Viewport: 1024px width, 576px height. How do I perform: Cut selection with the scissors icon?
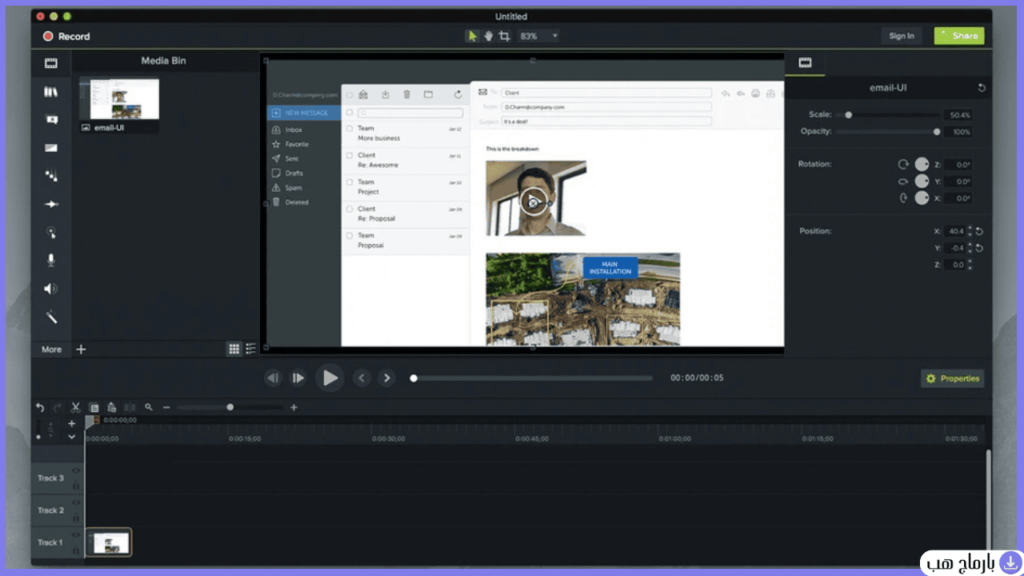tap(76, 408)
